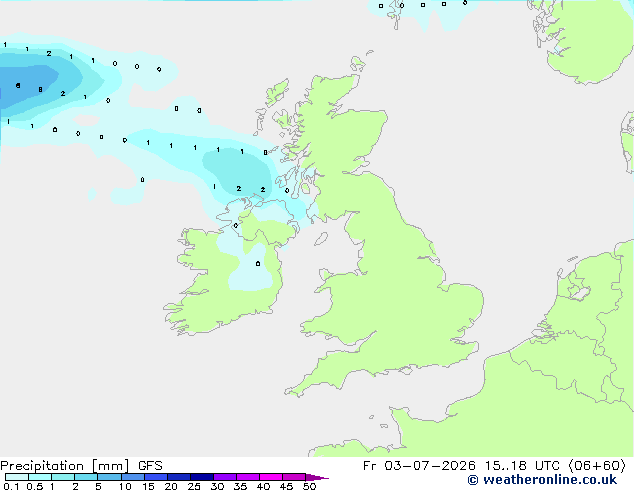This screenshot has height=490, width=634.
Task: Click the "20" legend scale label
Action: (x=171, y=486)
